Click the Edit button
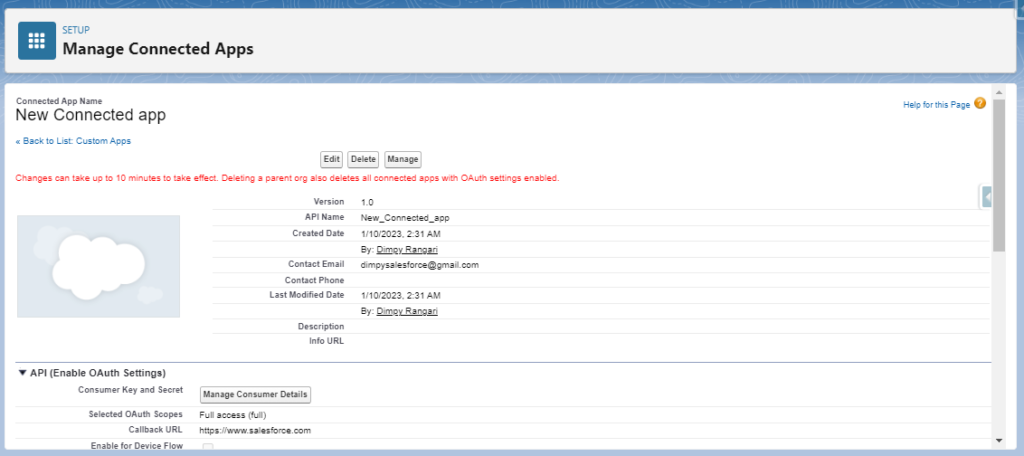1024x456 pixels. click(x=332, y=159)
